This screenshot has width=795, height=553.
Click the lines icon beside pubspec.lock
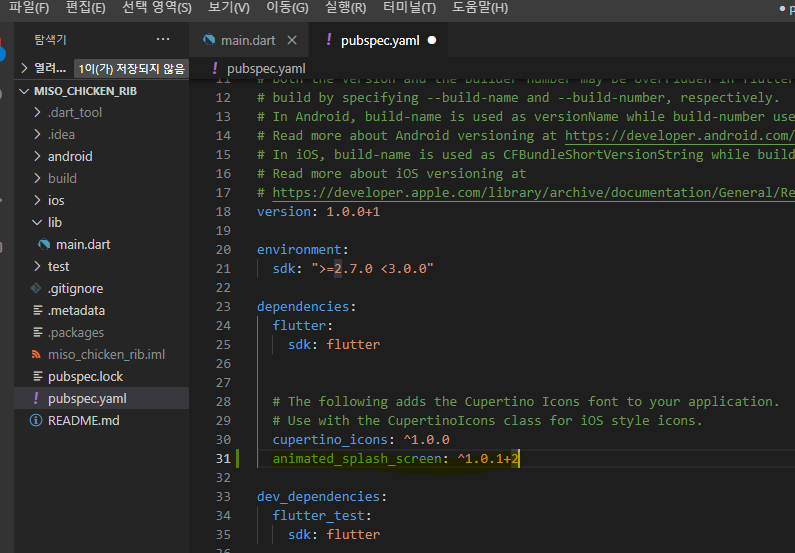(38, 376)
